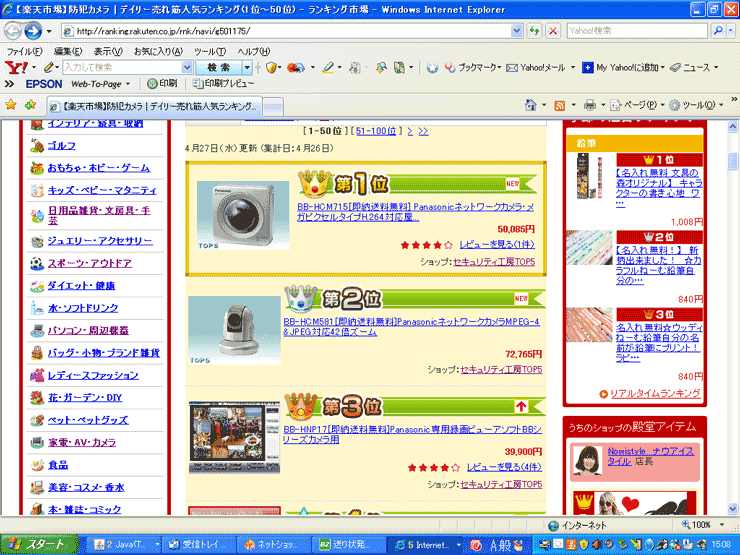This screenshot has height=555, width=740.
Task: Click the Yahoo search magnifier icon
Action: [x=718, y=31]
